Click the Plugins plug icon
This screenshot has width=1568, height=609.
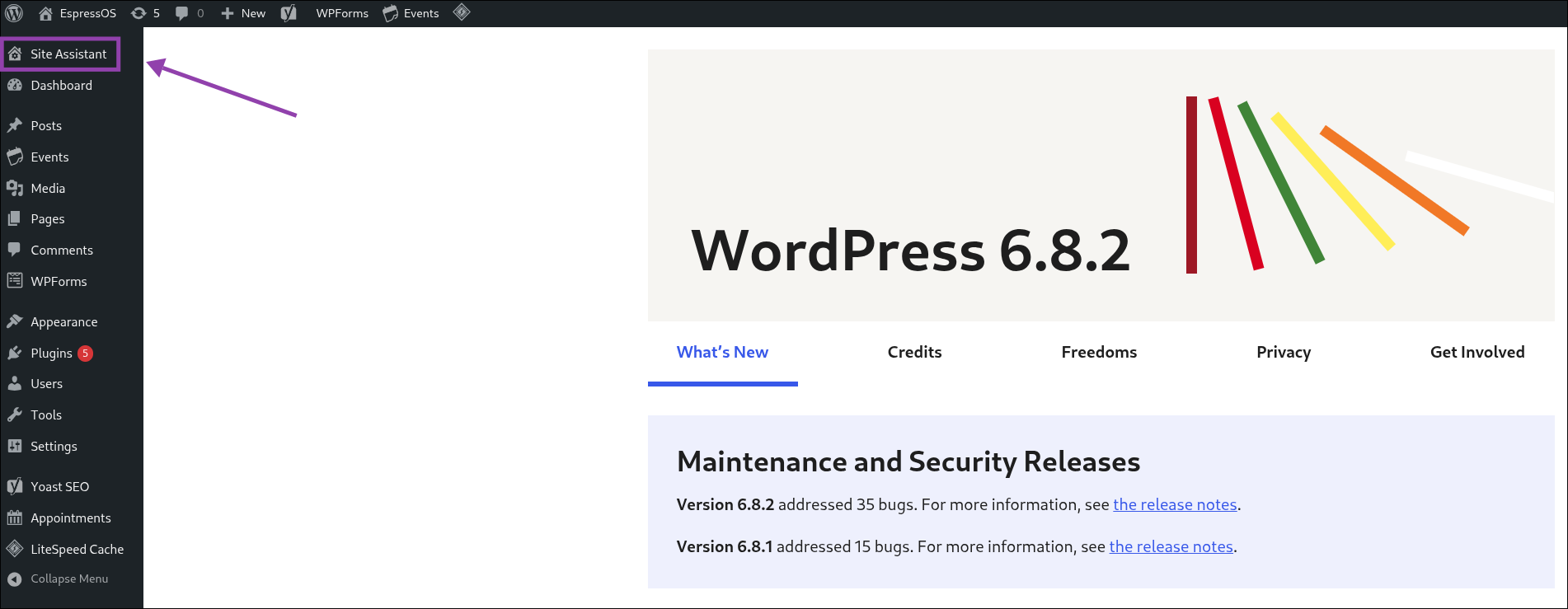15,353
